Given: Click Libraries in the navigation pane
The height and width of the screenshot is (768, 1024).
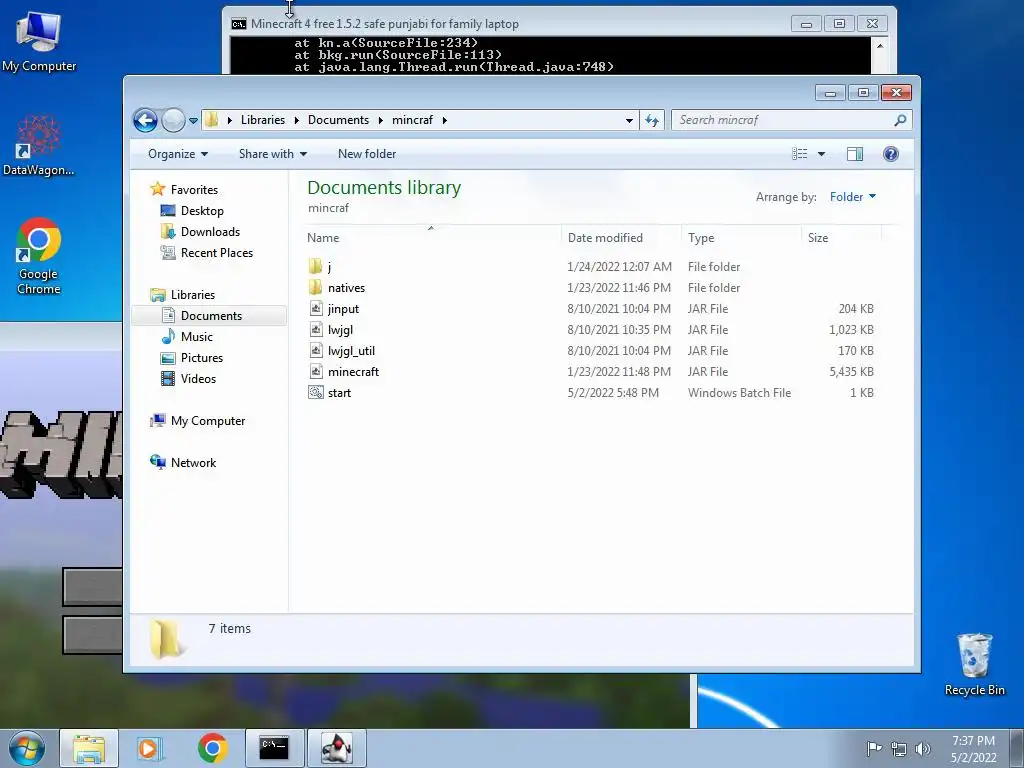Looking at the screenshot, I should point(193,295).
